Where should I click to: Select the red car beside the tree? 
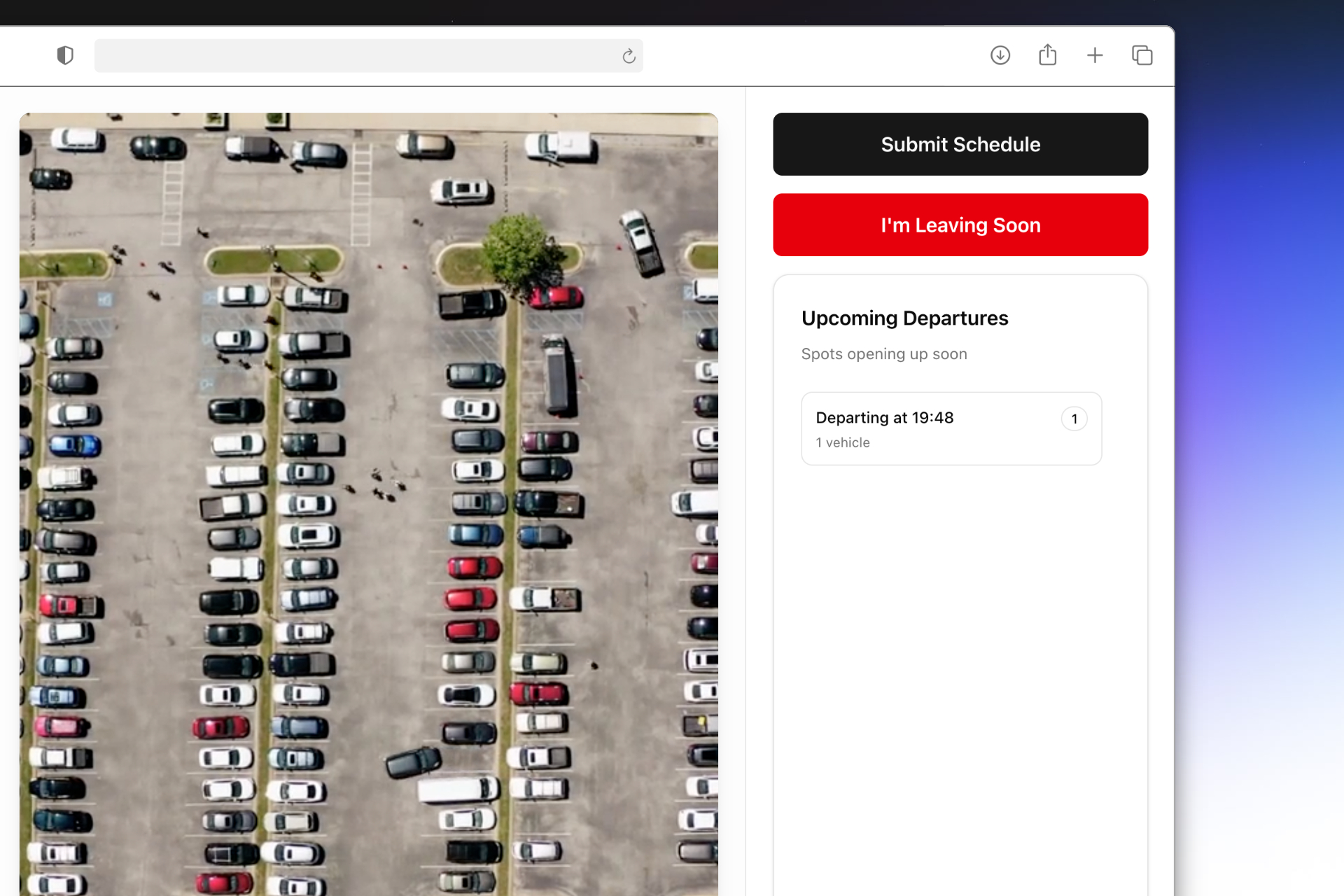click(x=557, y=297)
